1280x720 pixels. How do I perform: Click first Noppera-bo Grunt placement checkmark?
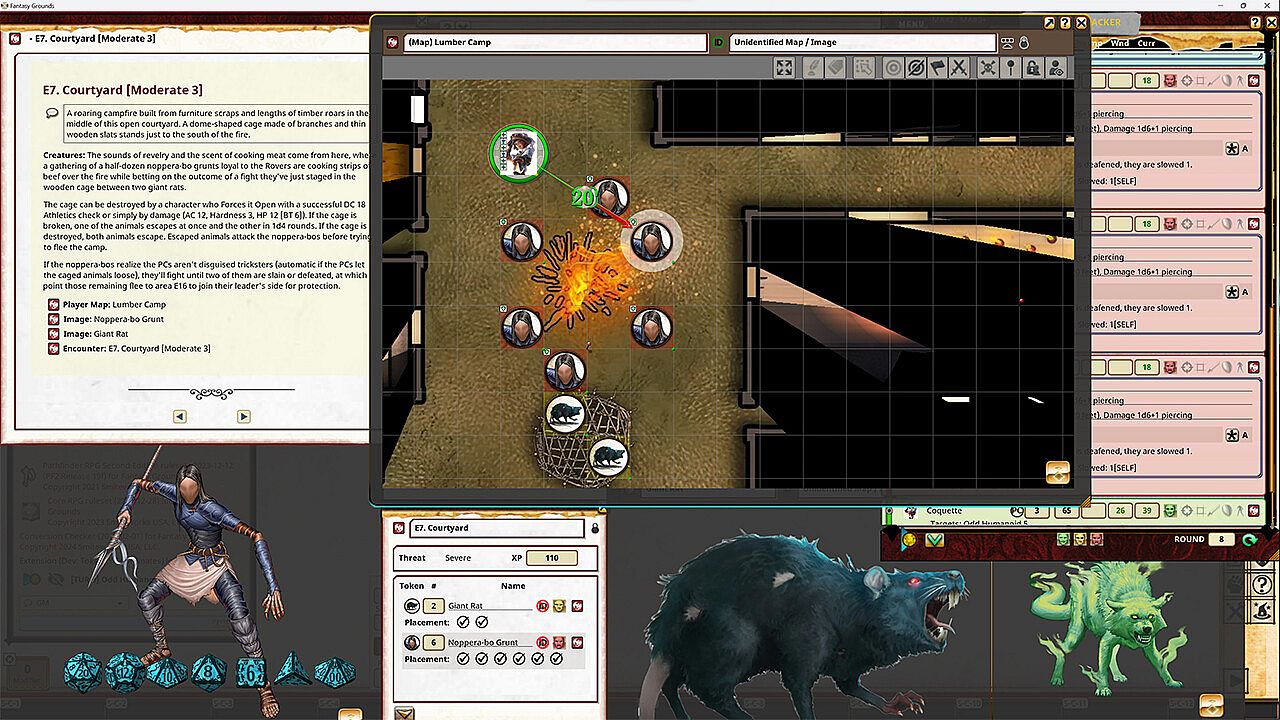[463, 659]
